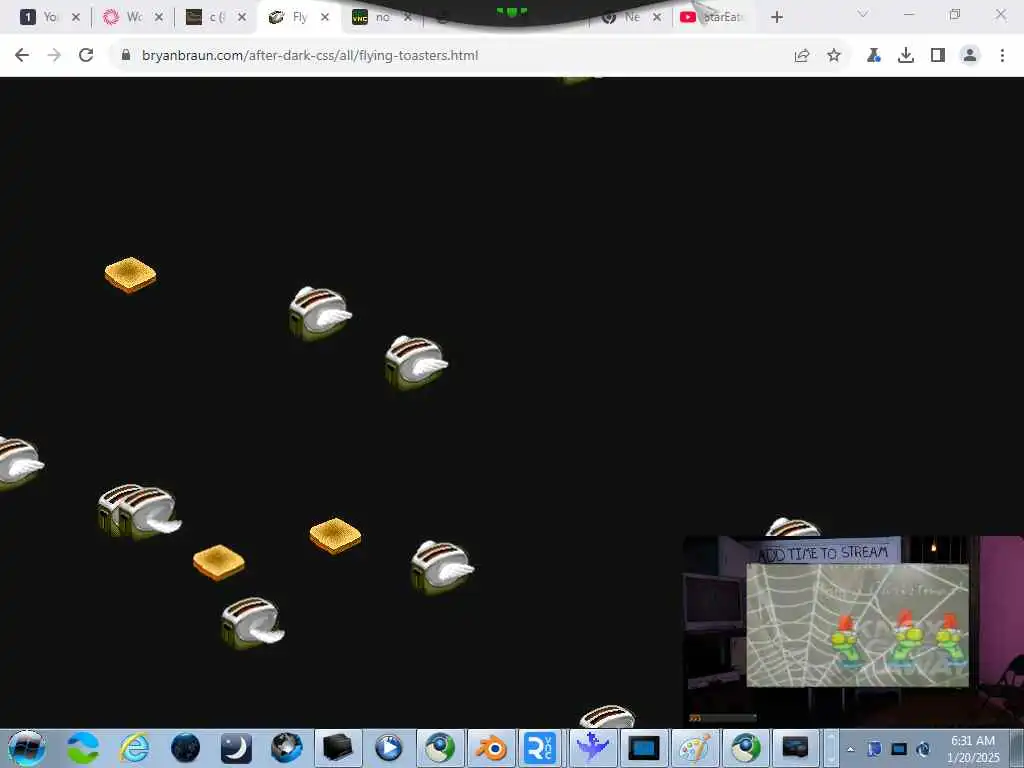Open the tab search chevron

[x=863, y=14]
